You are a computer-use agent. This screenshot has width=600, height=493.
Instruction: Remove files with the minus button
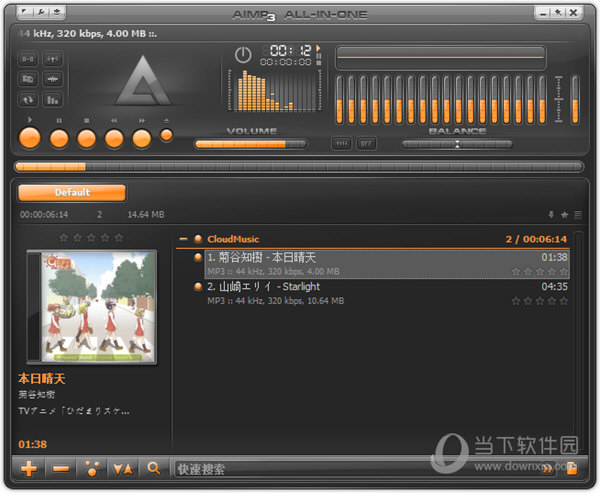60,469
